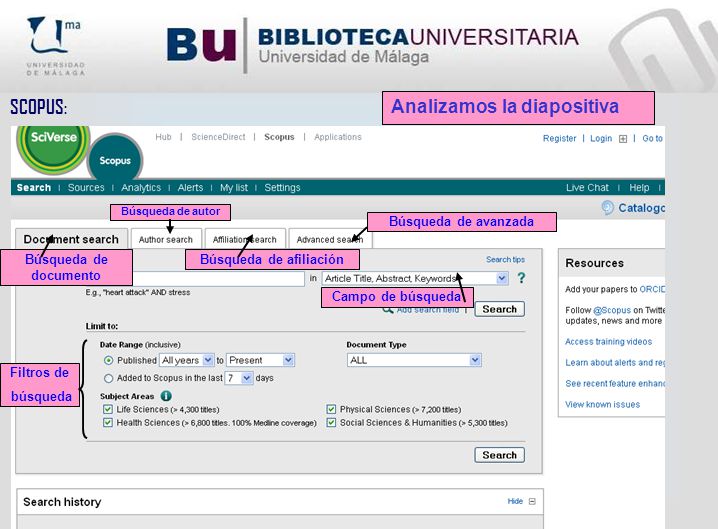Open the Hub link in the top navigation
Screen dimensions: 718x529
(x=163, y=136)
